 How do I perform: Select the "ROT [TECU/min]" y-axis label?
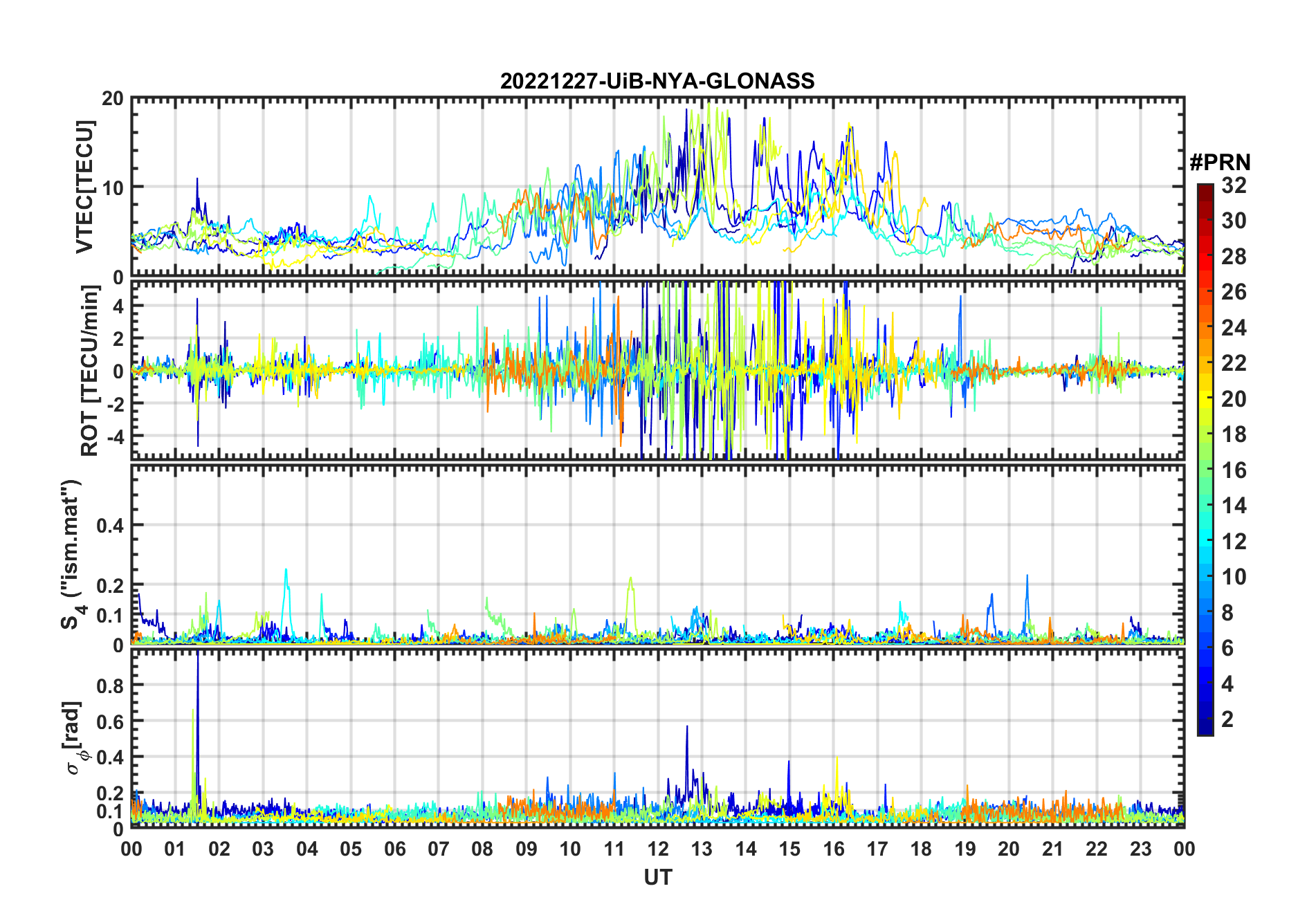click(x=90, y=371)
